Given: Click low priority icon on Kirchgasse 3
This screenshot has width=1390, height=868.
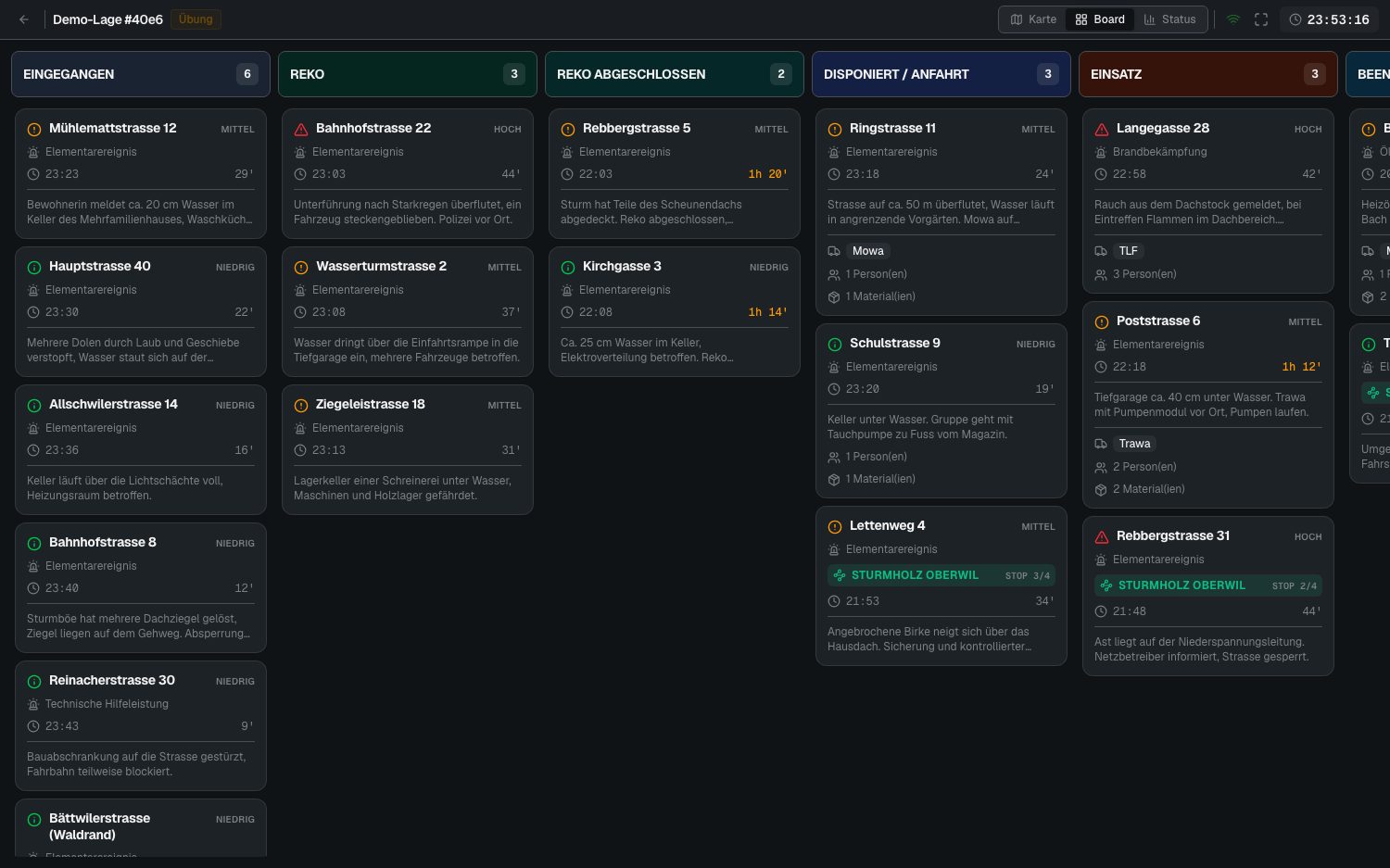Looking at the screenshot, I should (568, 268).
